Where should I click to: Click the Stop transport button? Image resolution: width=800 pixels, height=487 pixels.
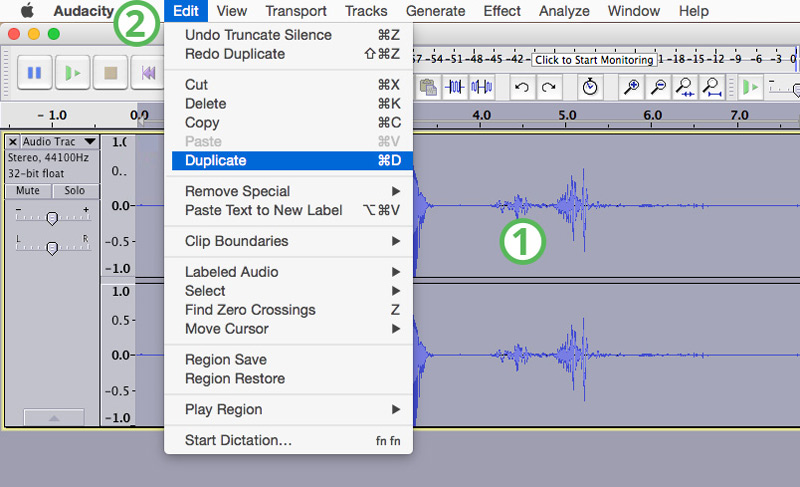(x=111, y=72)
